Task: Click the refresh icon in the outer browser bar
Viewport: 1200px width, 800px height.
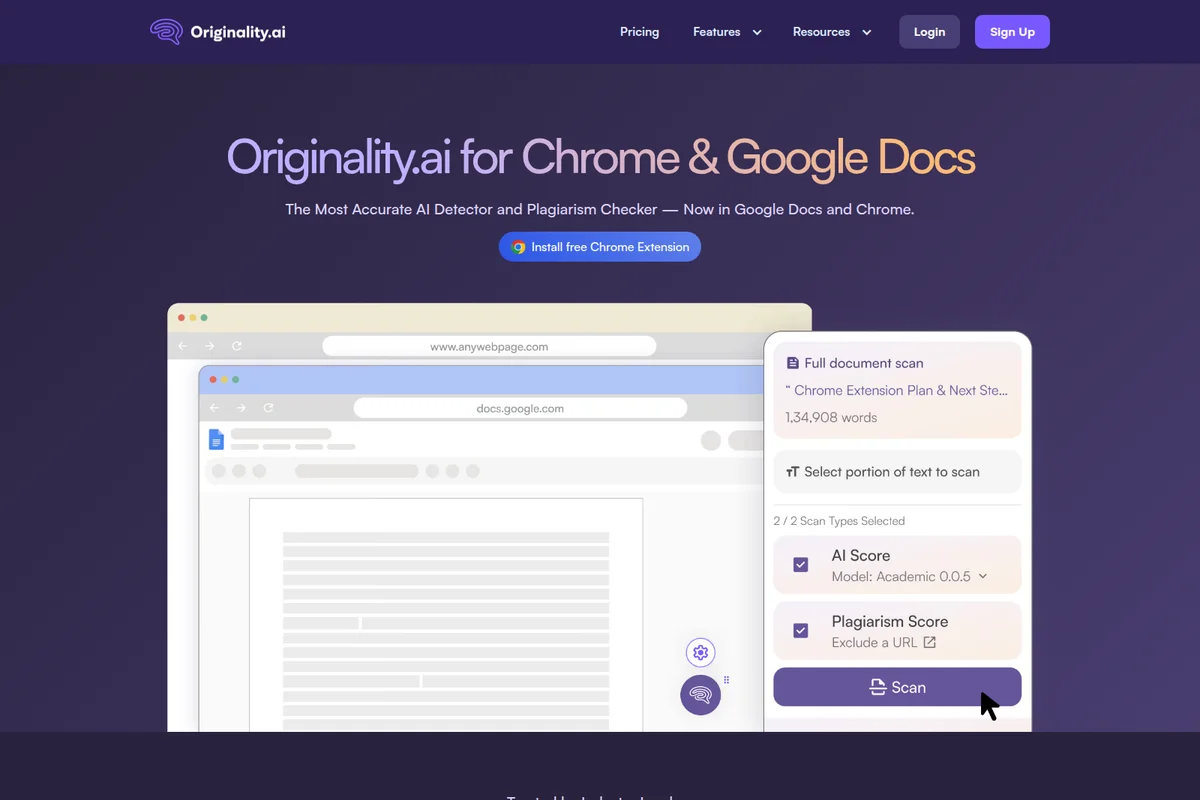Action: 237,345
